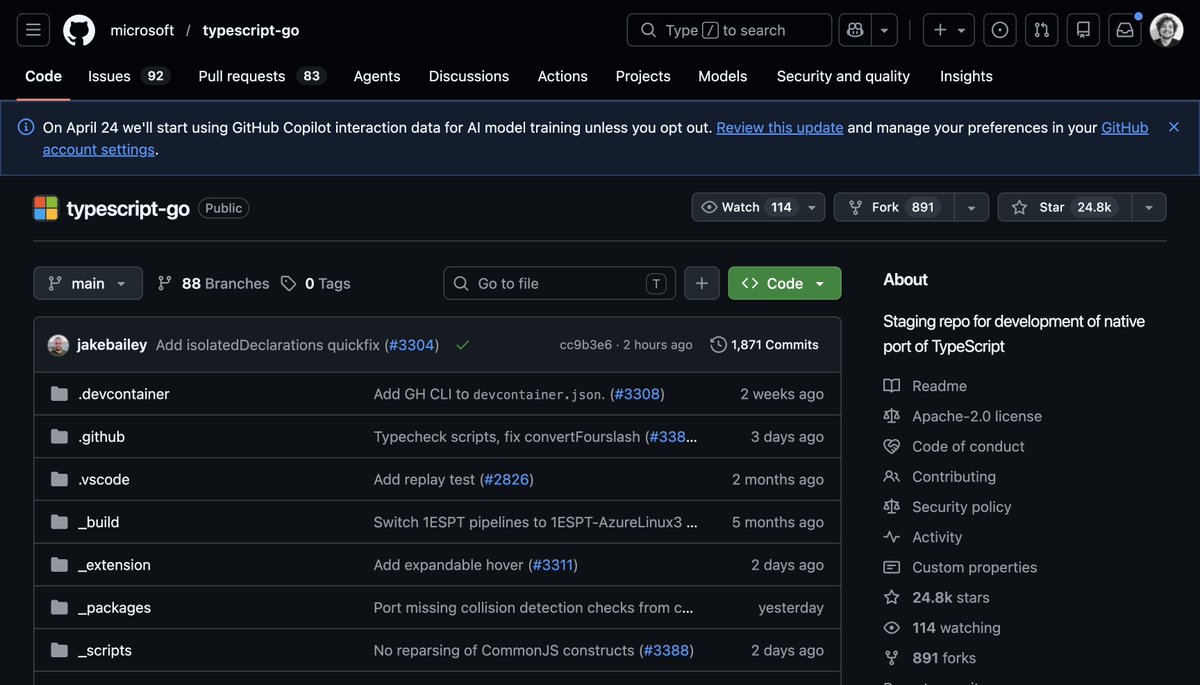View the 0 Tags link
This screenshot has width=1200, height=685.
click(315, 283)
